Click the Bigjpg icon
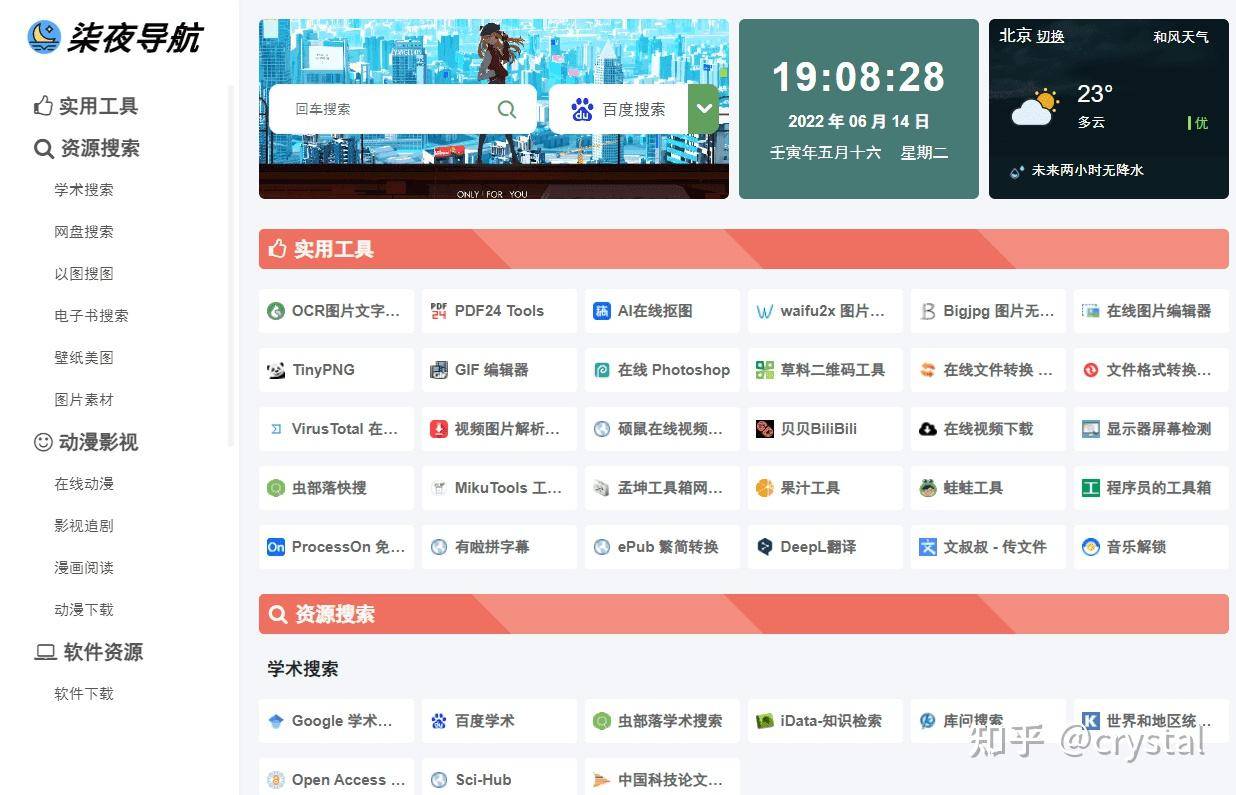 (x=928, y=311)
